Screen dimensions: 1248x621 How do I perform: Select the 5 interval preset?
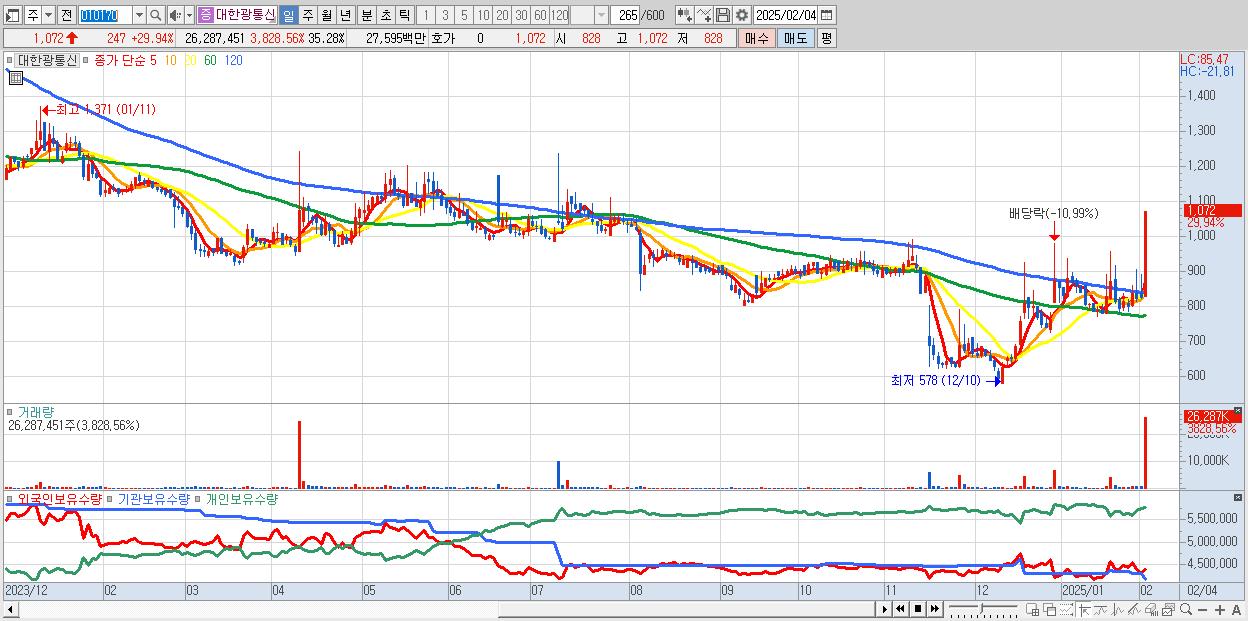point(464,15)
